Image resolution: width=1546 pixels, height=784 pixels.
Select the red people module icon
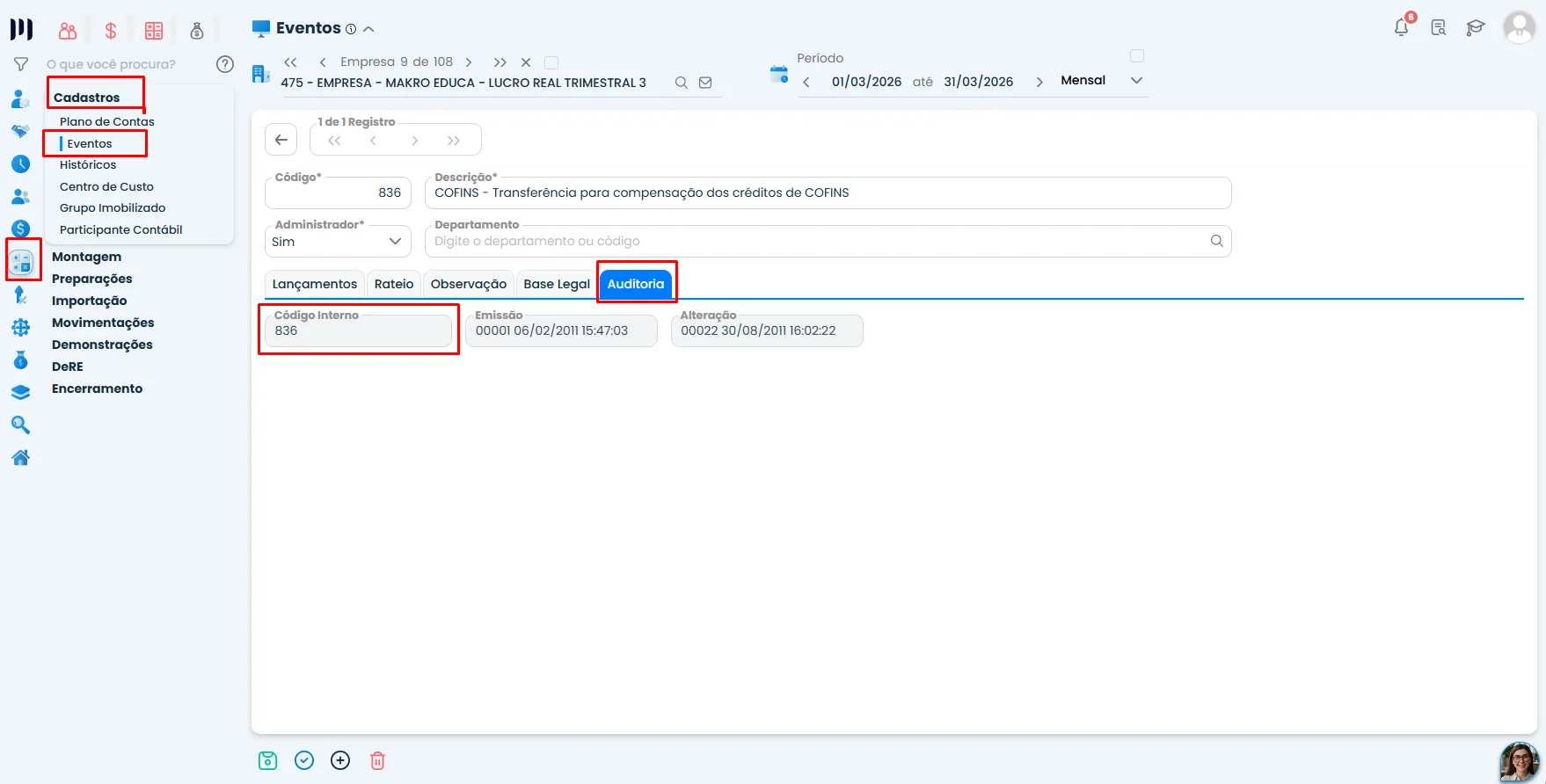68,31
